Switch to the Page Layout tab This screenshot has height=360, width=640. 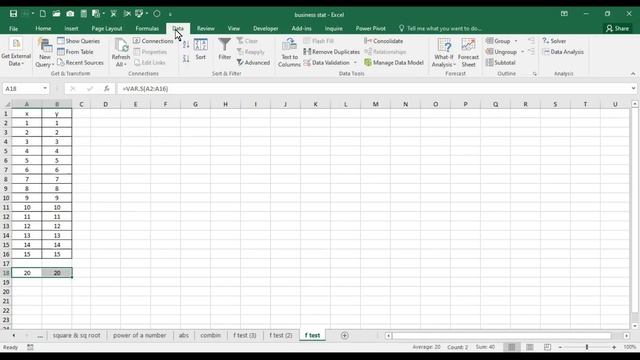(x=107, y=29)
